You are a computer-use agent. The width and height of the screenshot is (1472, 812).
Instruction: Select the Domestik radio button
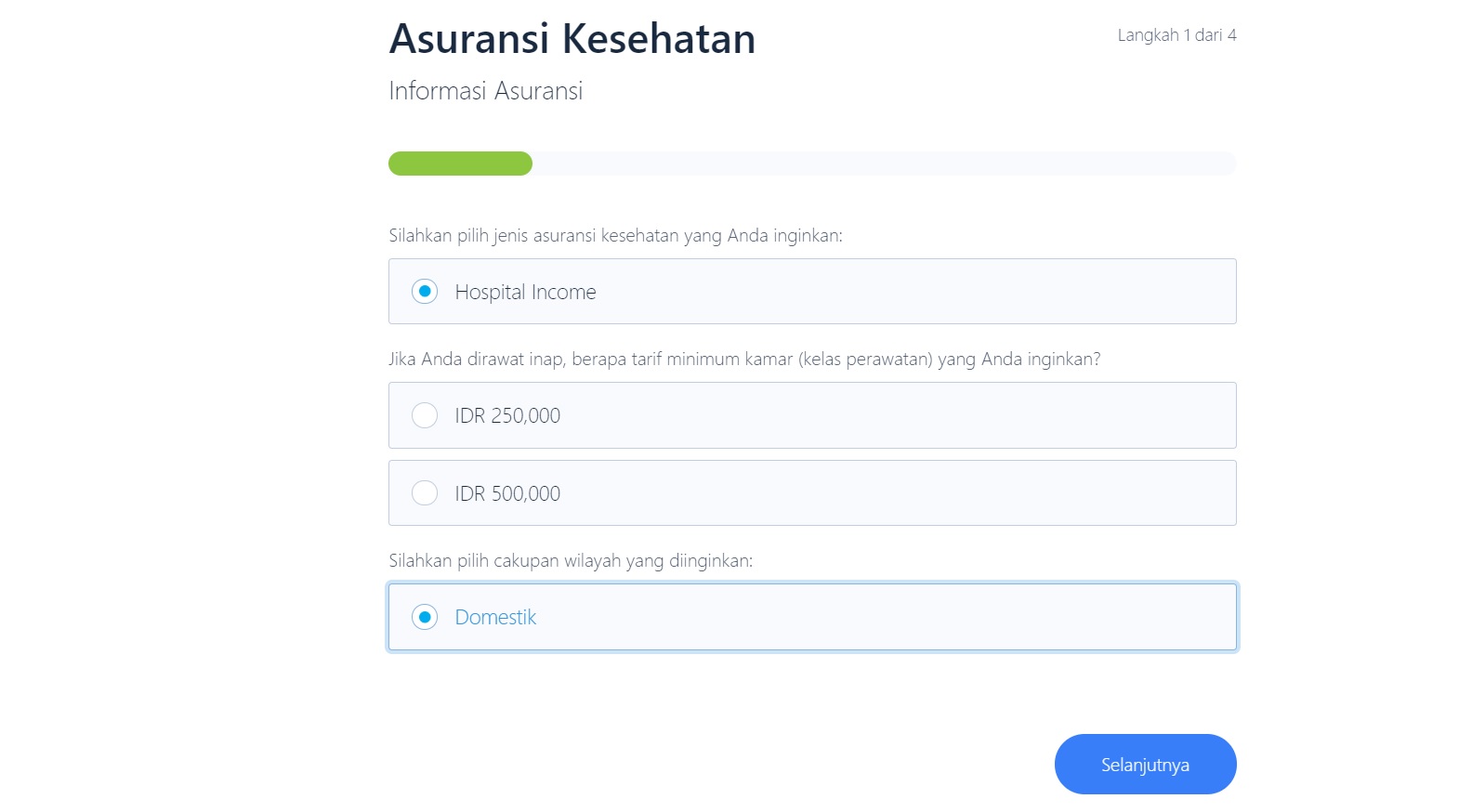tap(425, 617)
